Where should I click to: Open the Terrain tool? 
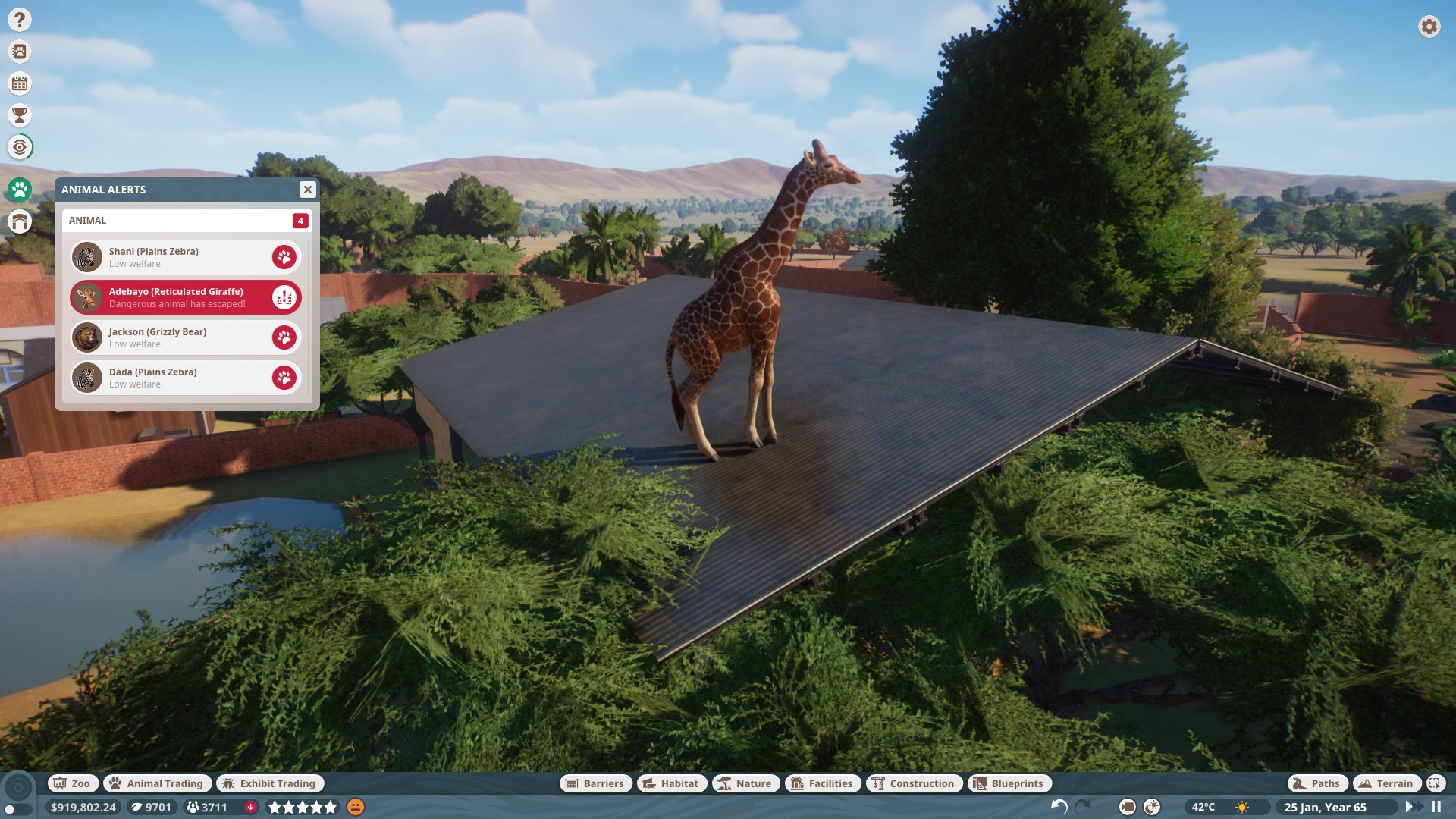point(1387,783)
